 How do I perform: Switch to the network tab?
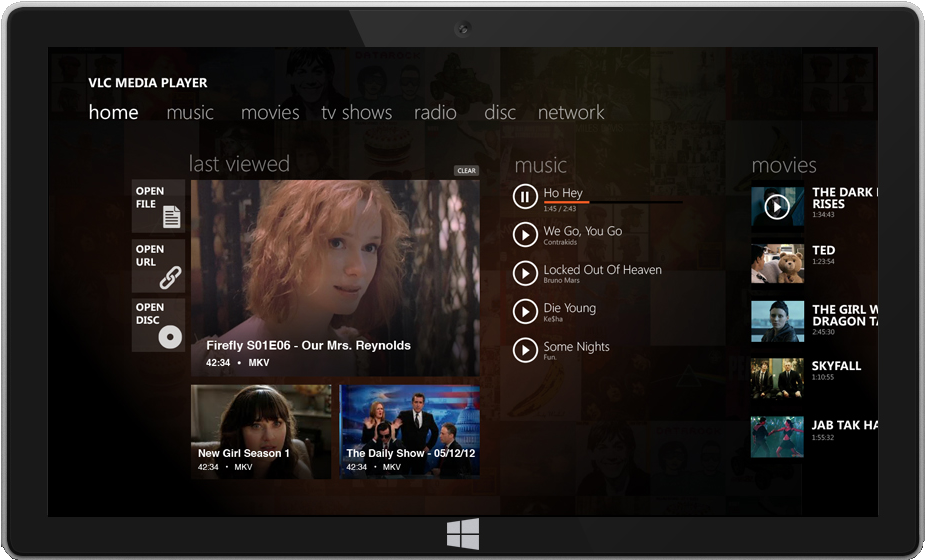click(x=571, y=112)
